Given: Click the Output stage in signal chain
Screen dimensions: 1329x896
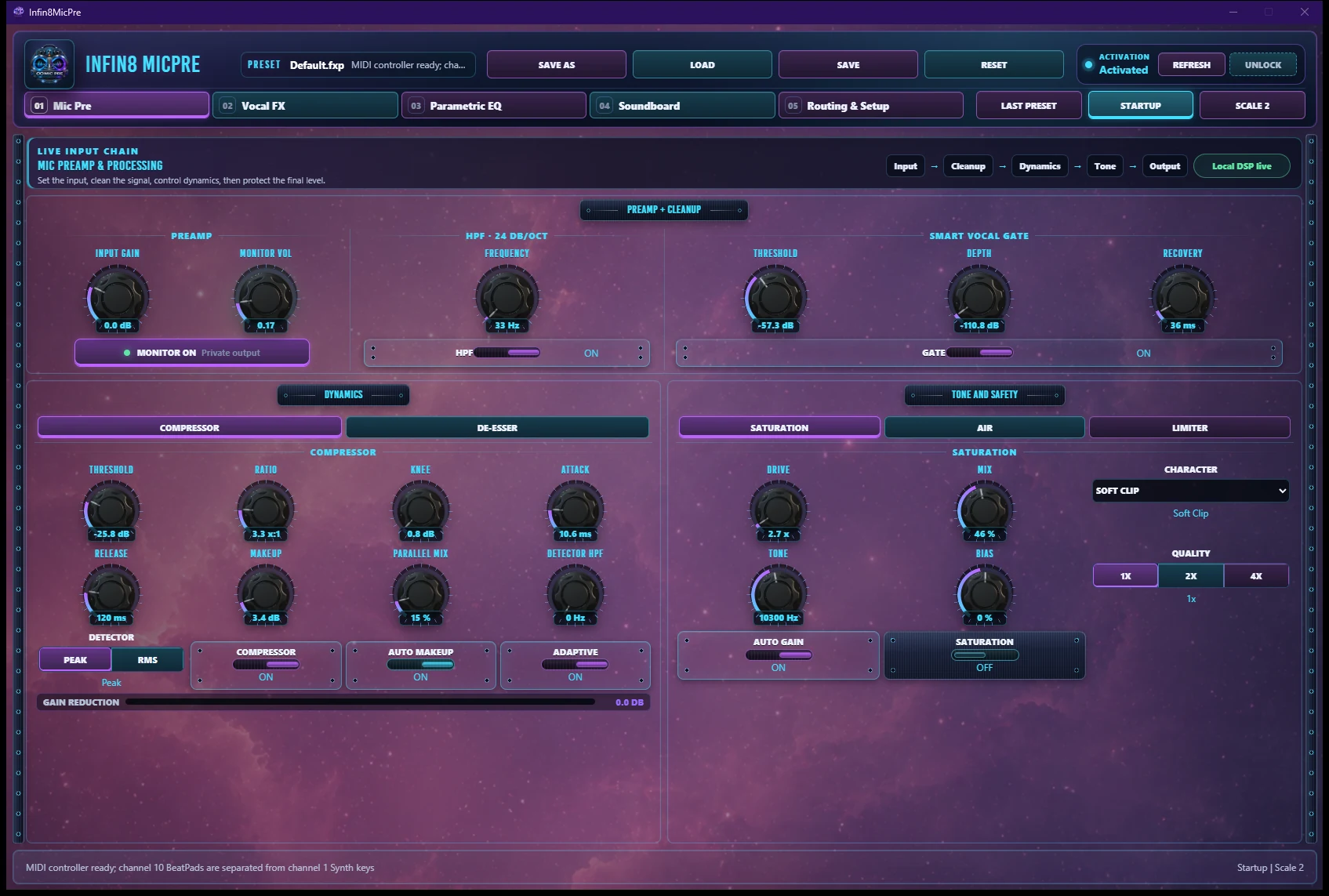Looking at the screenshot, I should (x=1164, y=166).
